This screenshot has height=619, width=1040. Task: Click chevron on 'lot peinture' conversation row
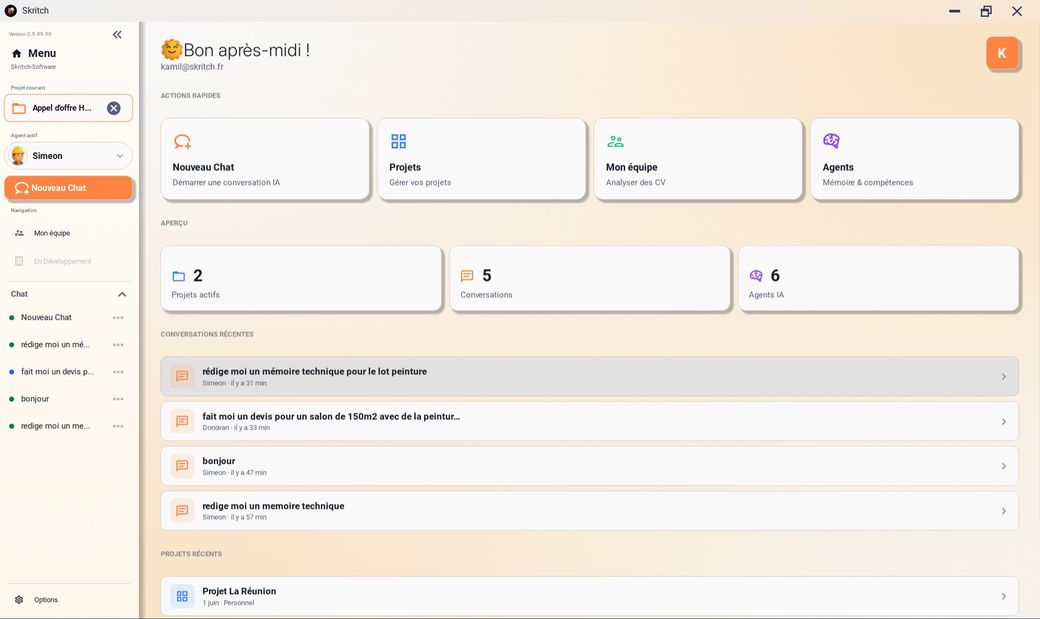coord(1004,377)
